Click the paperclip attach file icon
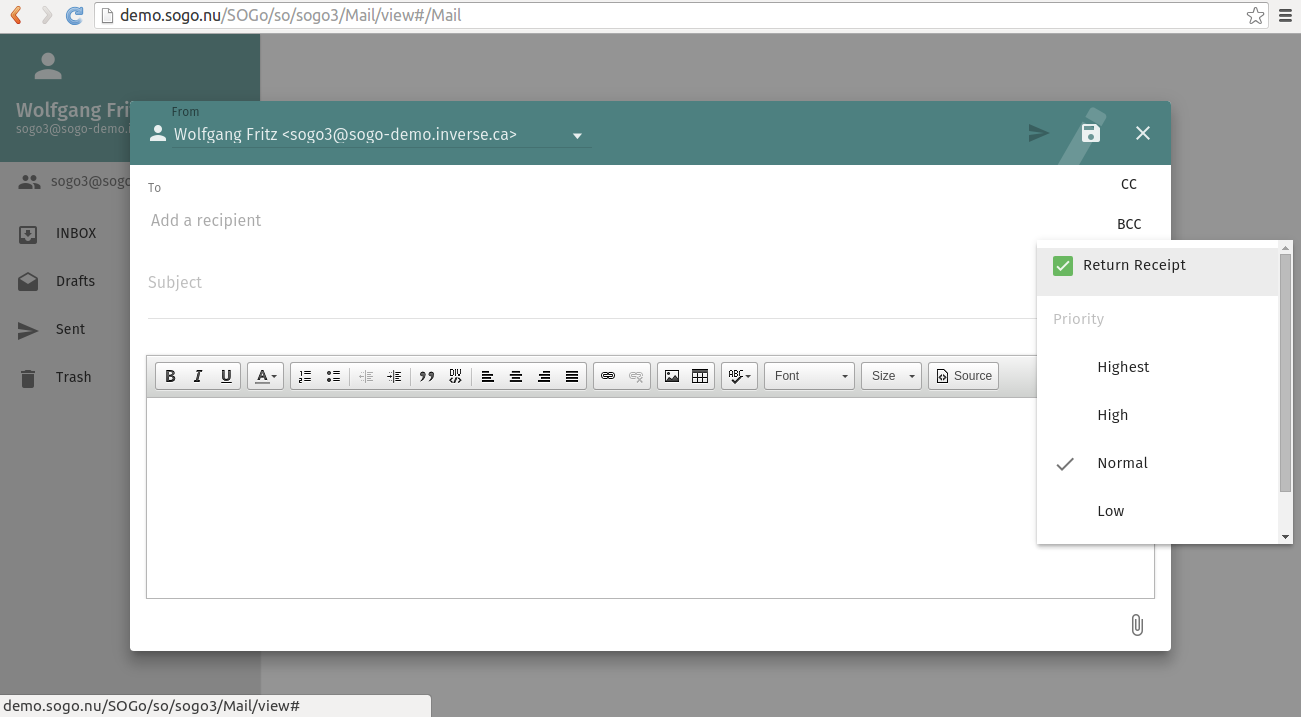 point(1137,625)
